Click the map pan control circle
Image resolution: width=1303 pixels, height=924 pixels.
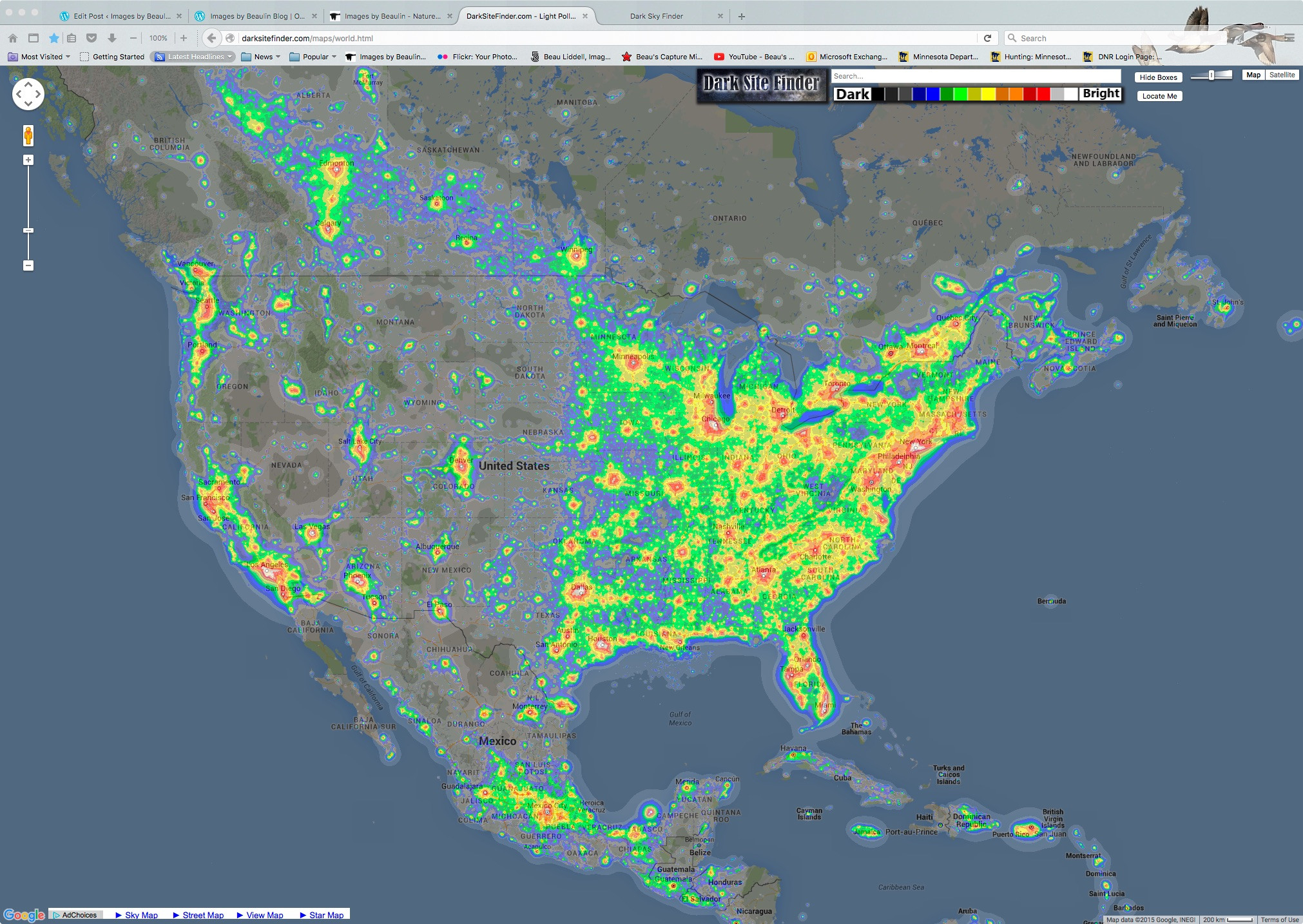tap(28, 94)
